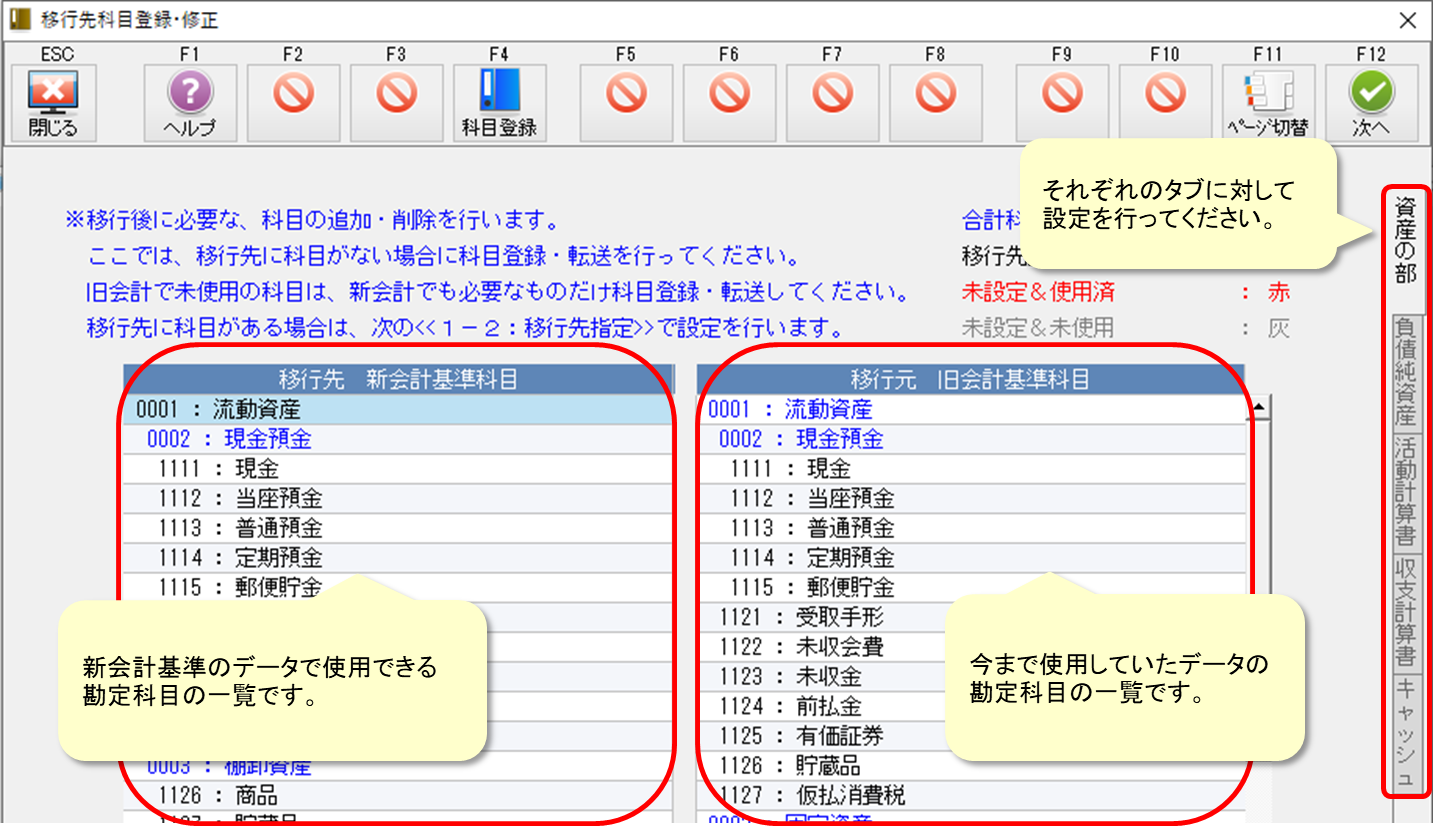Click the disabled F6 toolbar icon
Image resolution: width=1433 pixels, height=826 pixels.
pos(729,103)
